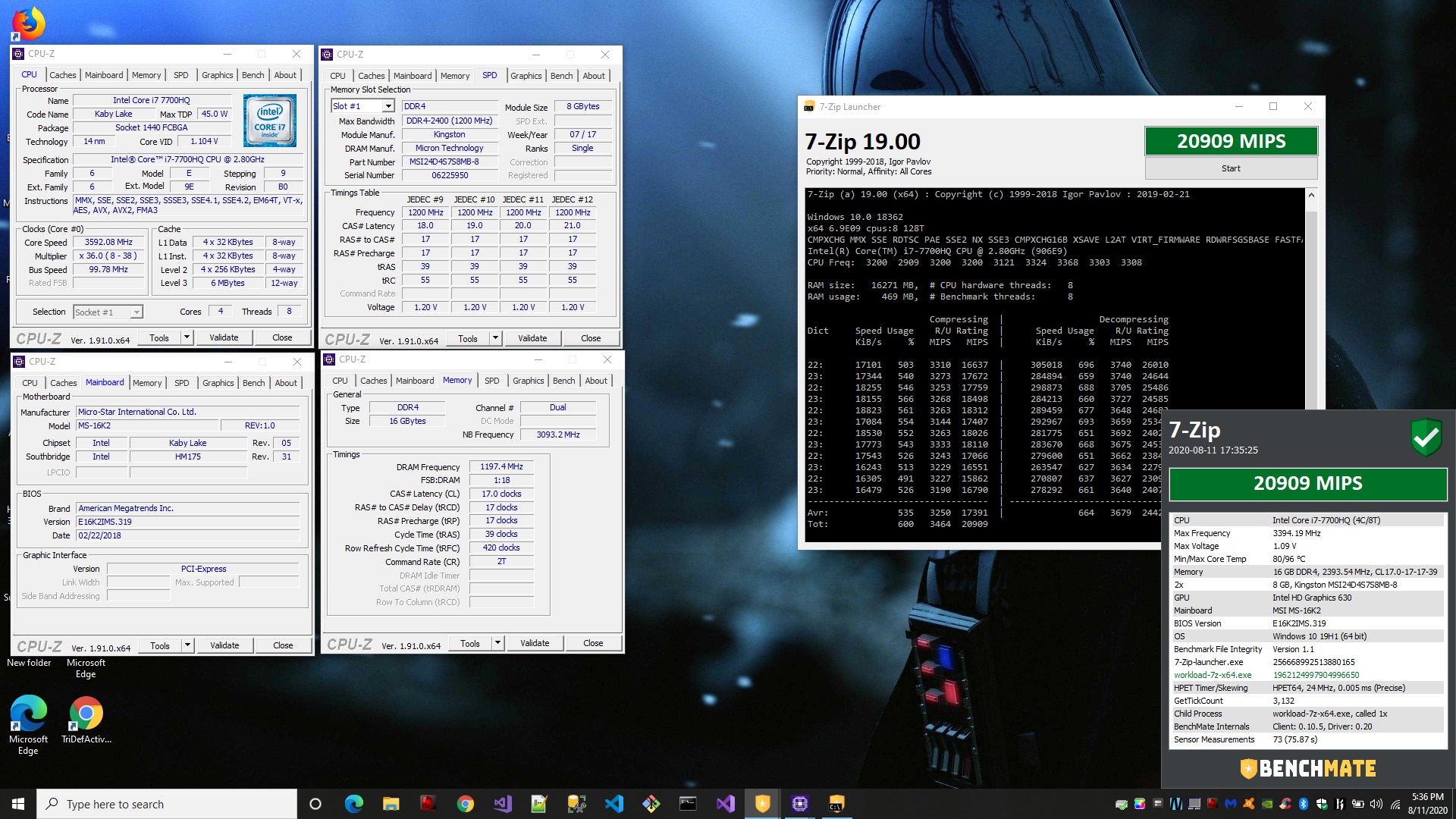Click Validate in the CPU tab window
The image size is (1456, 819).
pyautogui.click(x=224, y=337)
